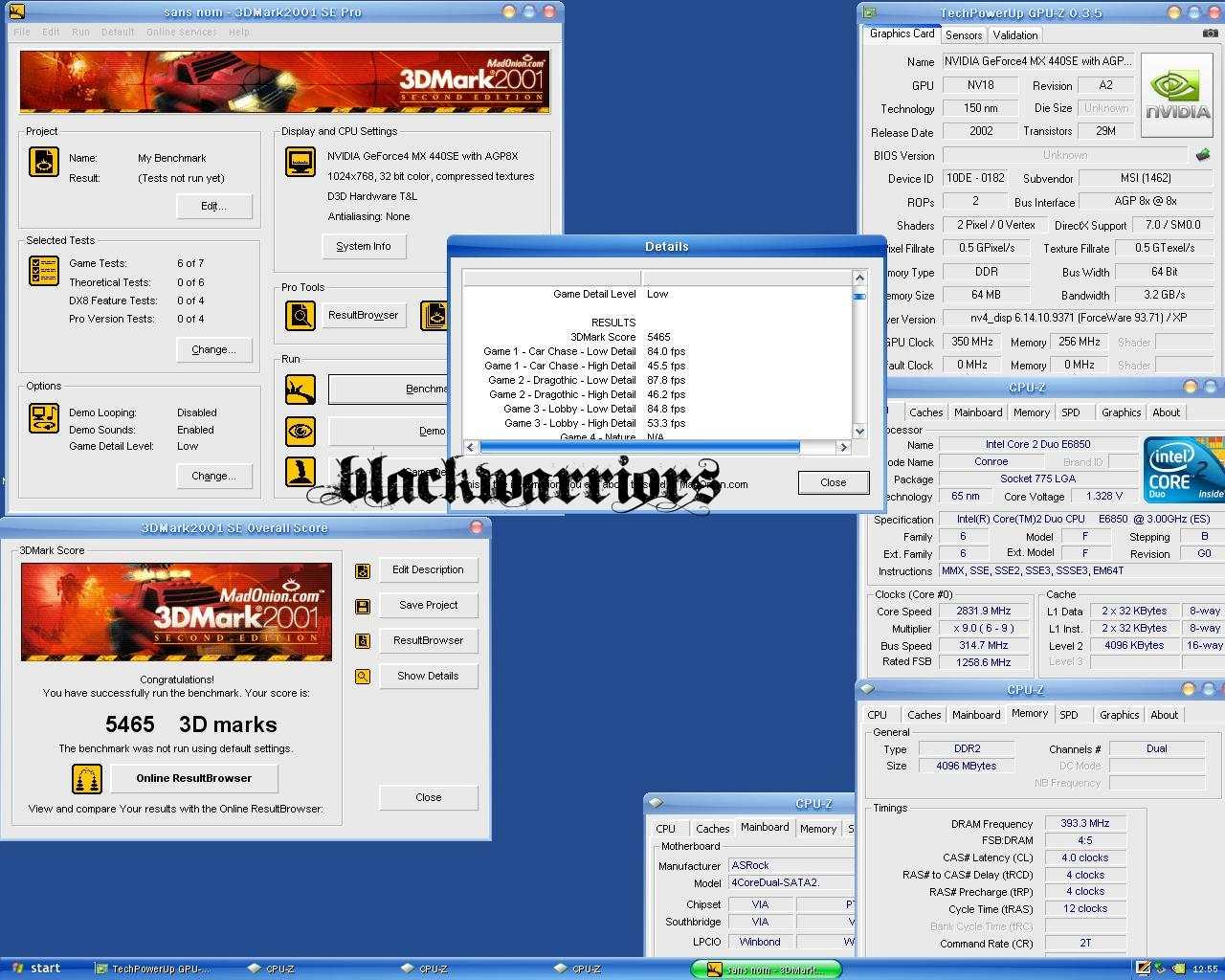Screen dimensions: 1225x980
Task: Click the Windows start button
Action: pyautogui.click(x=34, y=969)
